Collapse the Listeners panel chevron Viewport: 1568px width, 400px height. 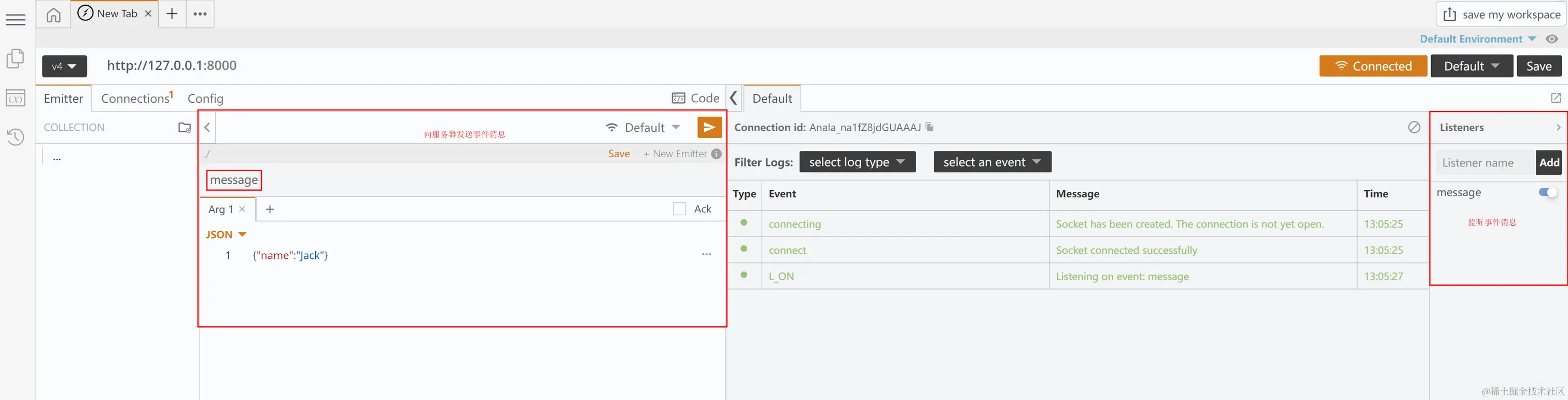tap(1558, 127)
